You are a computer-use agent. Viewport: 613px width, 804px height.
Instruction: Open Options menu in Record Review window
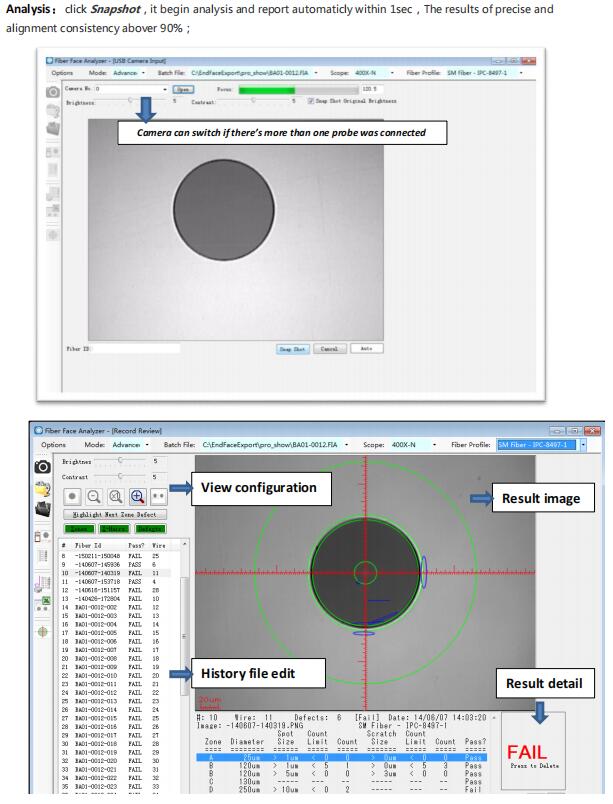pos(54,445)
